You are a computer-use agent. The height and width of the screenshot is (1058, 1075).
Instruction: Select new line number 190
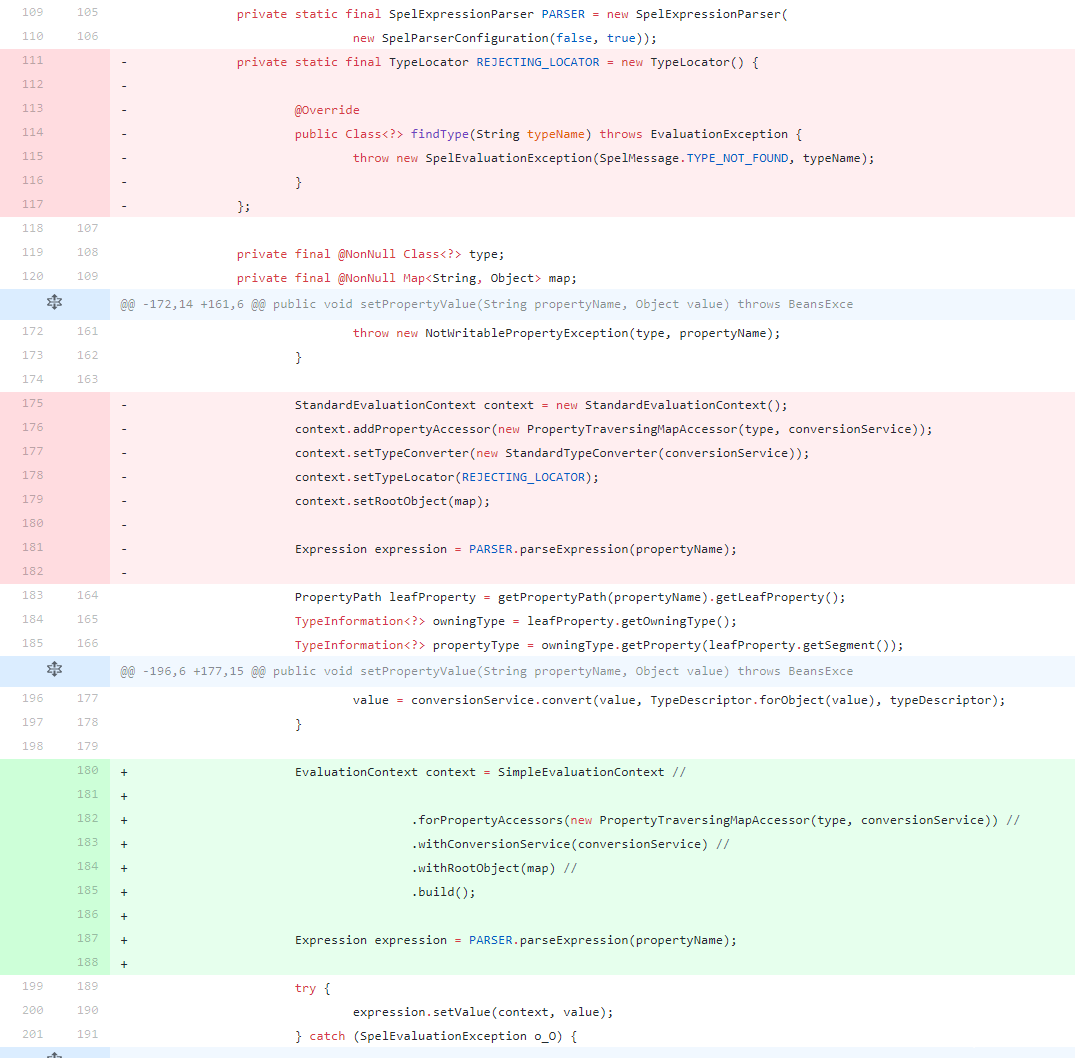[x=87, y=1010]
